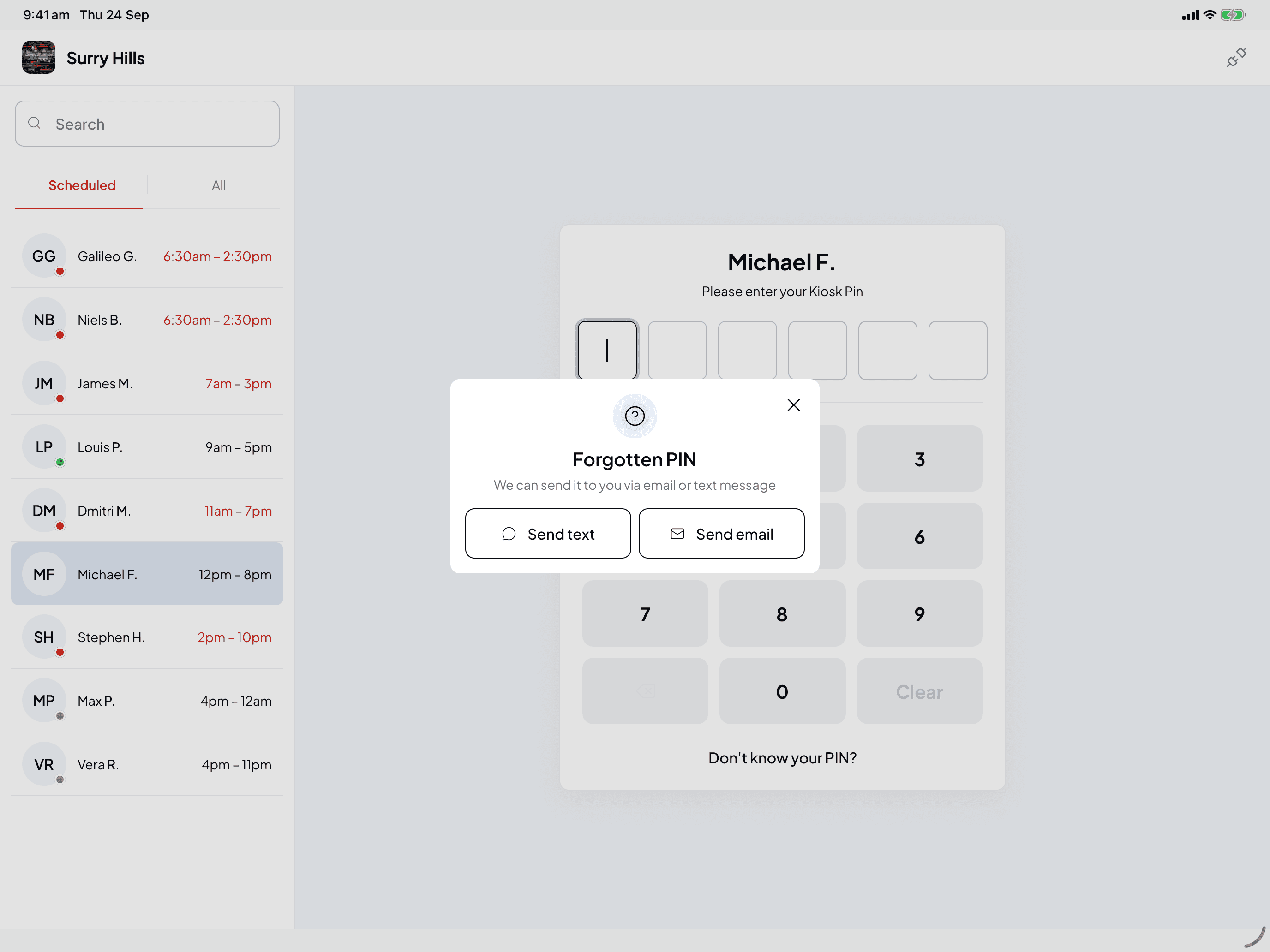
Task: Click the last PIN digit box
Action: click(x=958, y=350)
